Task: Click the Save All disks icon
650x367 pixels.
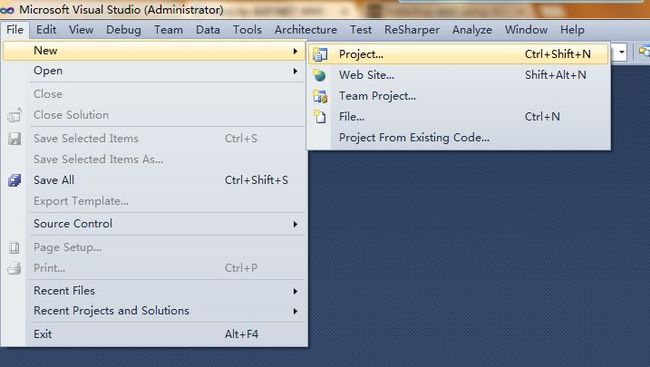Action: pyautogui.click(x=15, y=180)
